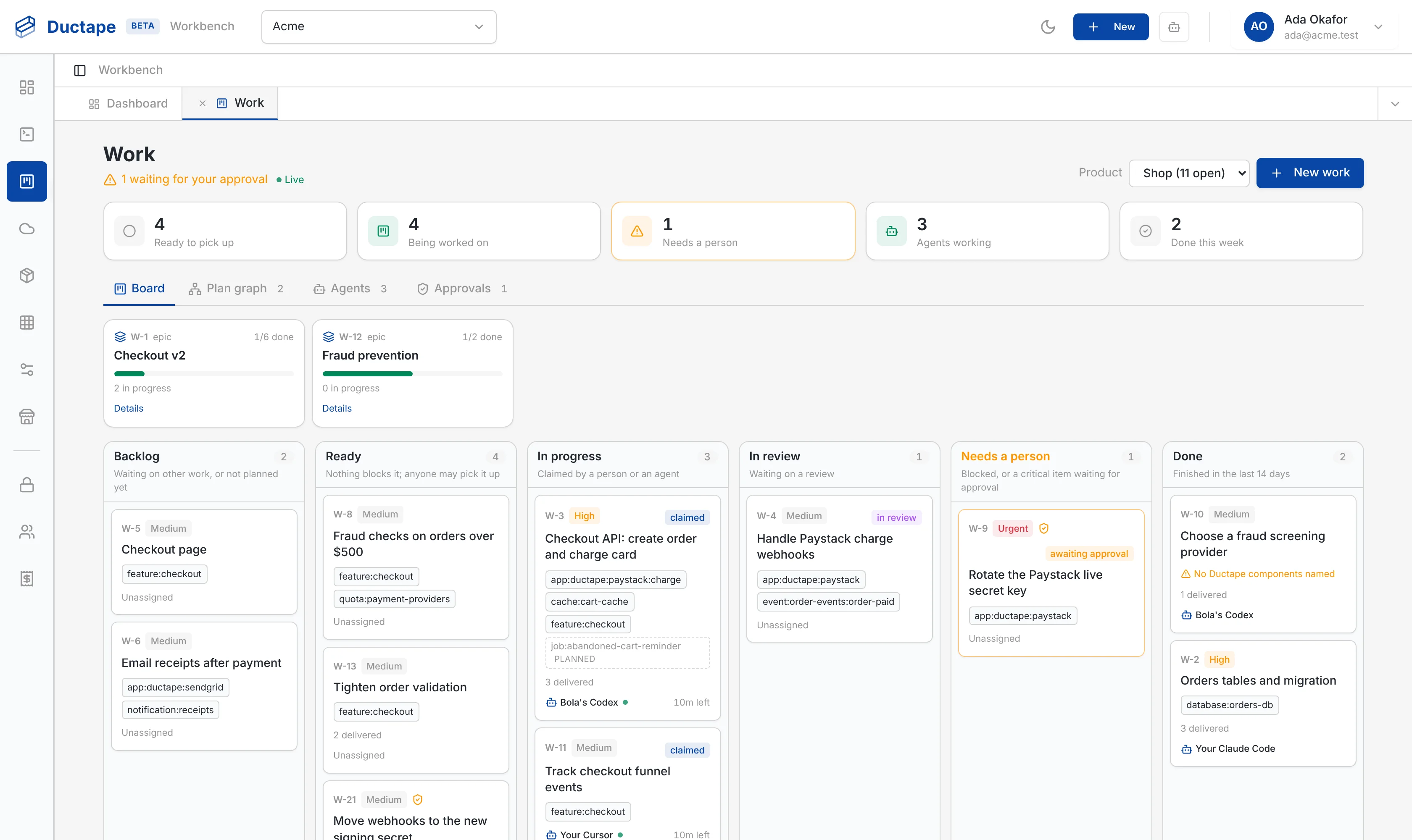Open the storefront icon in sidebar

[x=26, y=417]
